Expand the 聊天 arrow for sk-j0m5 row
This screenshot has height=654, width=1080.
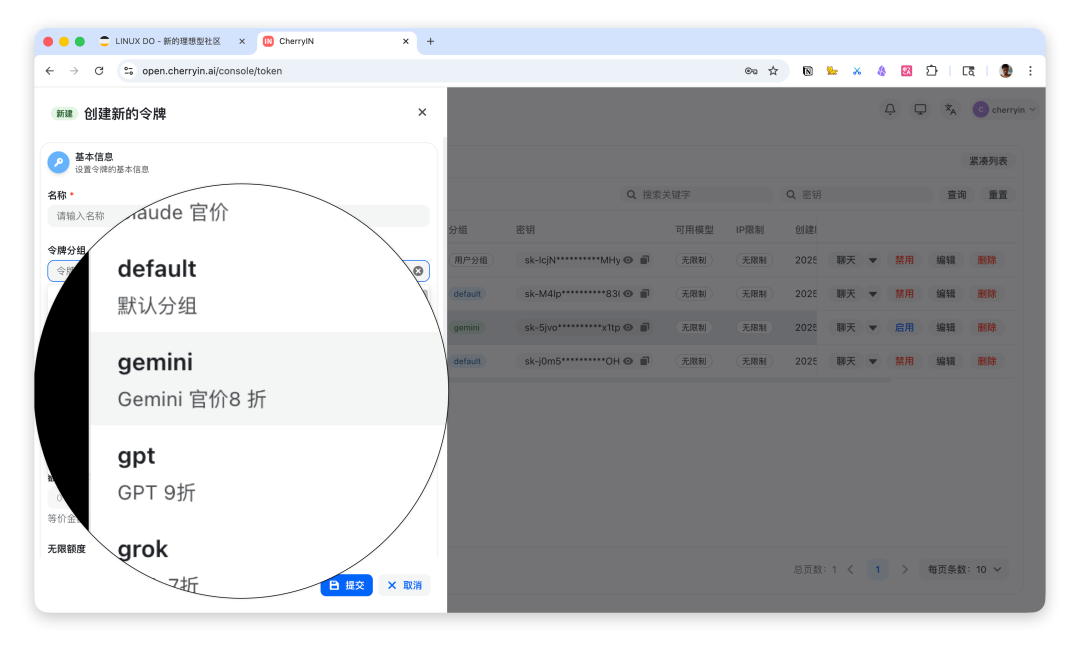[873, 361]
